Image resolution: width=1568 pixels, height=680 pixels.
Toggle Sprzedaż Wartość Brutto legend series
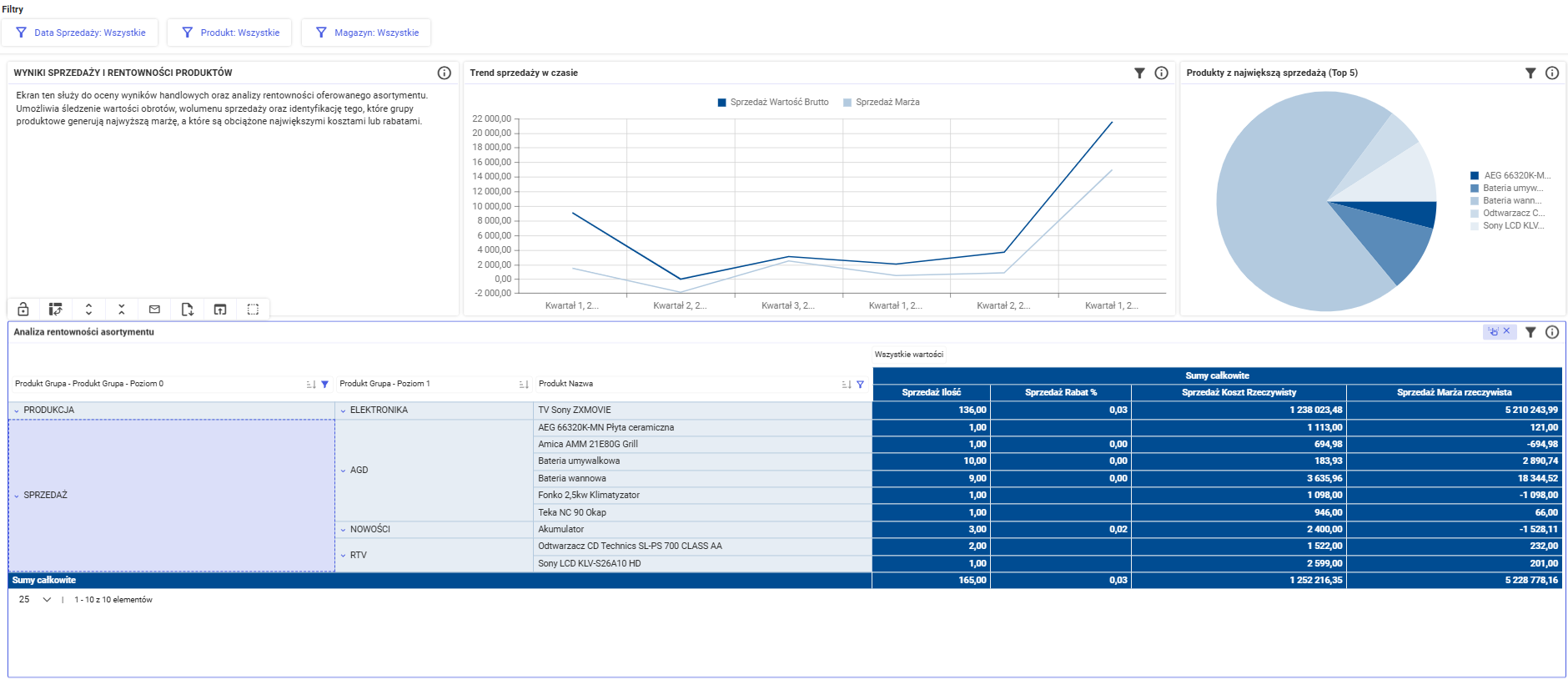point(773,103)
